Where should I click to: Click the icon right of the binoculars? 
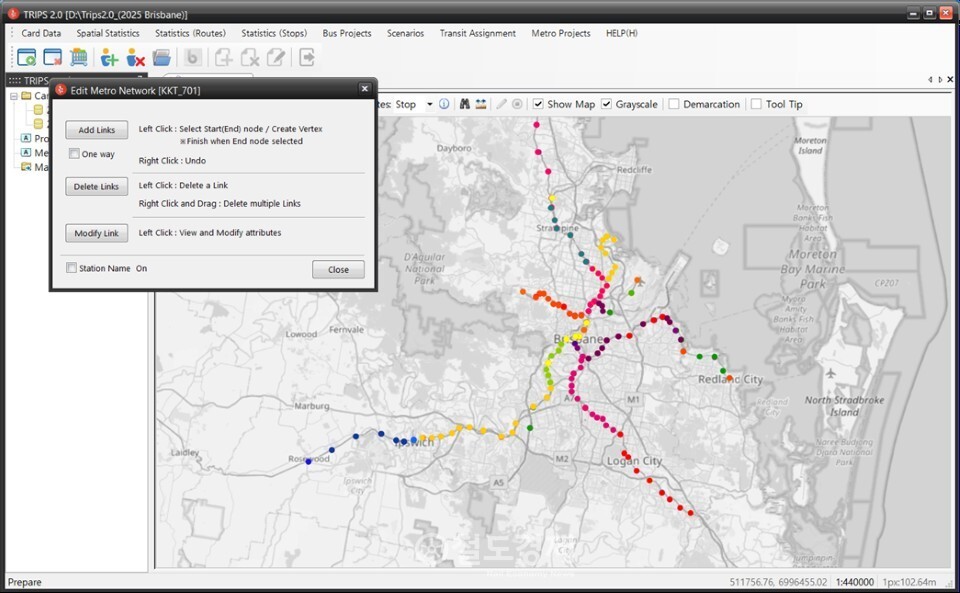click(481, 104)
